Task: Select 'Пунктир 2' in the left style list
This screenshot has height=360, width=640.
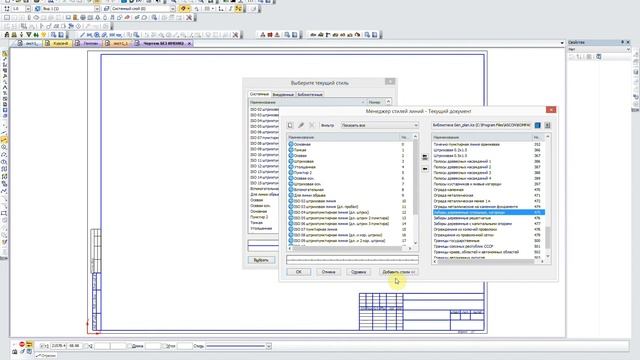Action: click(x=303, y=173)
